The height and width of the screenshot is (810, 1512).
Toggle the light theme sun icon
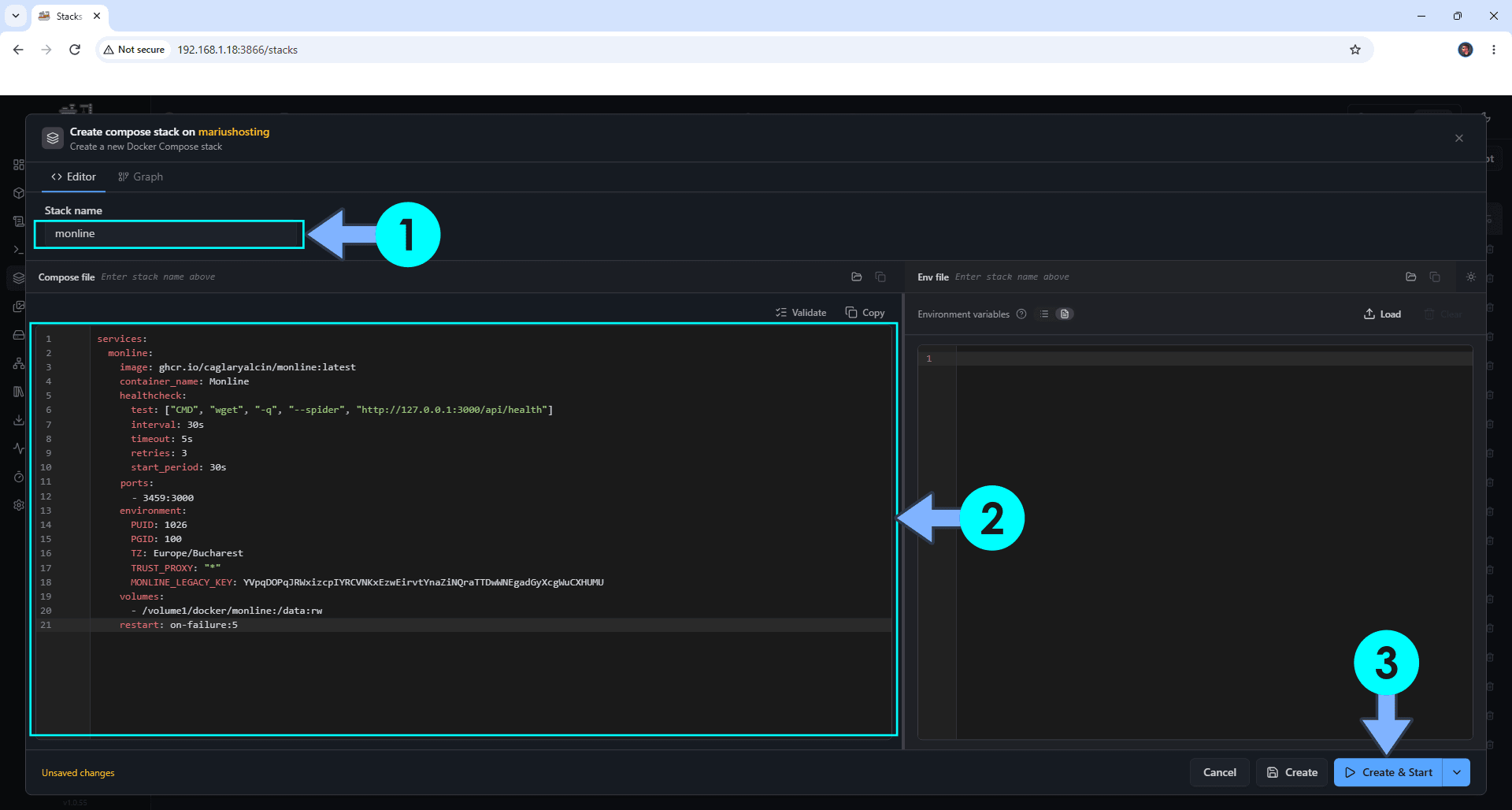(1471, 277)
